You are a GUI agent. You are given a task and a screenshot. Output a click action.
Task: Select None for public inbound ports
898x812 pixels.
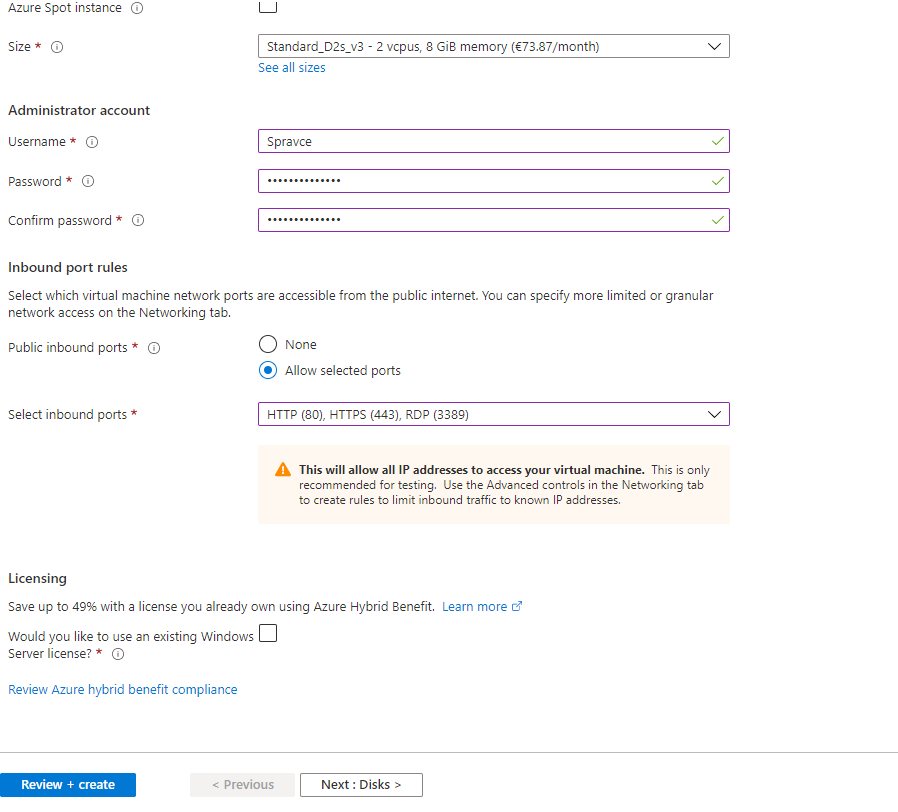pos(268,344)
